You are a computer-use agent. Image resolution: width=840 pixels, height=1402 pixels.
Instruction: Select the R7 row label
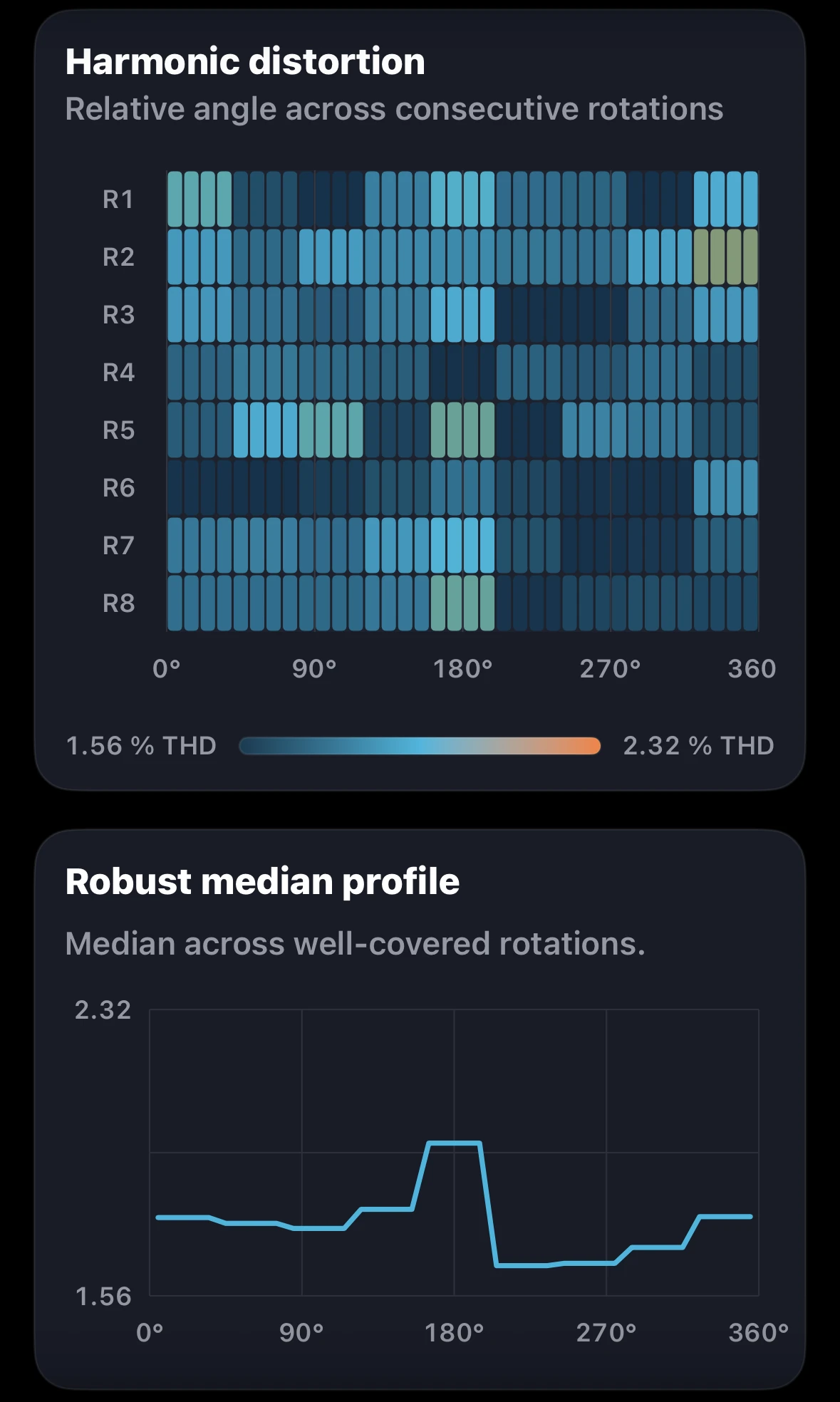point(118,546)
